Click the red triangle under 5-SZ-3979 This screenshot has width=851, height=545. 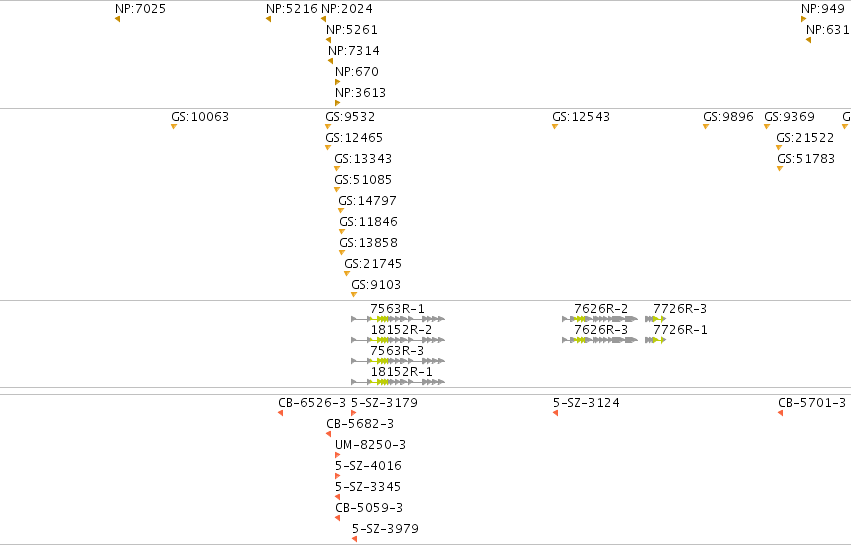tap(354, 539)
